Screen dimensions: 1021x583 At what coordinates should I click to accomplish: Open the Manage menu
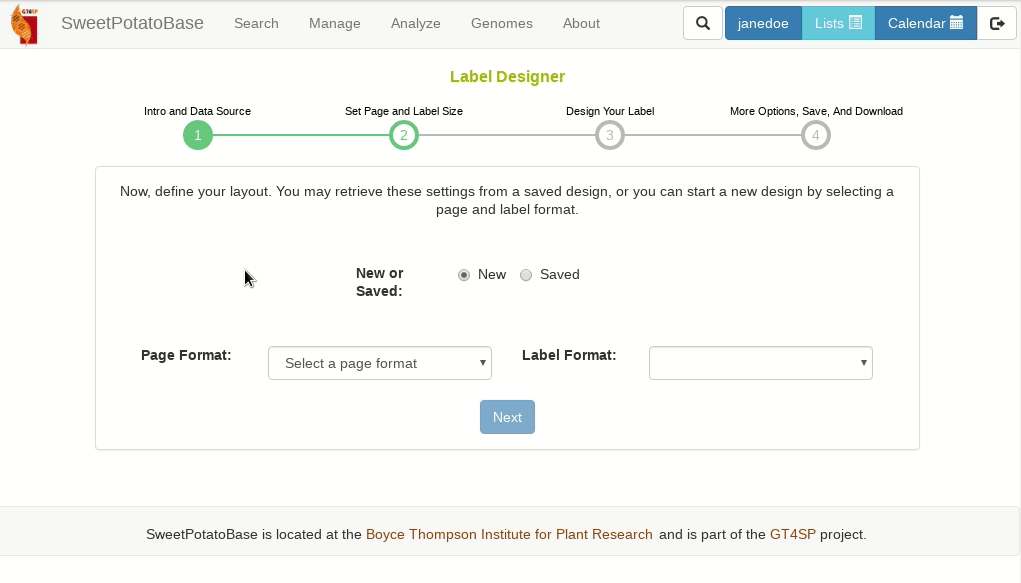[334, 22]
